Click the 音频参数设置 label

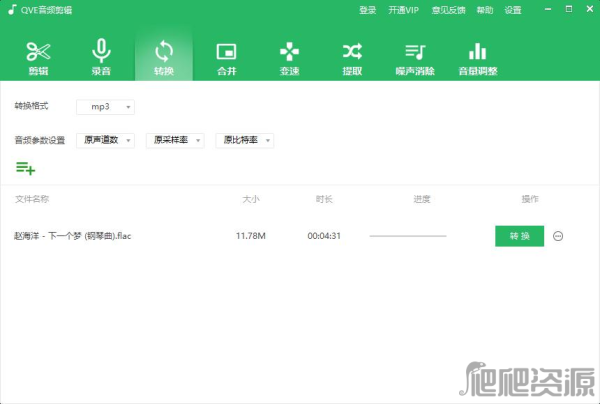tap(40, 140)
